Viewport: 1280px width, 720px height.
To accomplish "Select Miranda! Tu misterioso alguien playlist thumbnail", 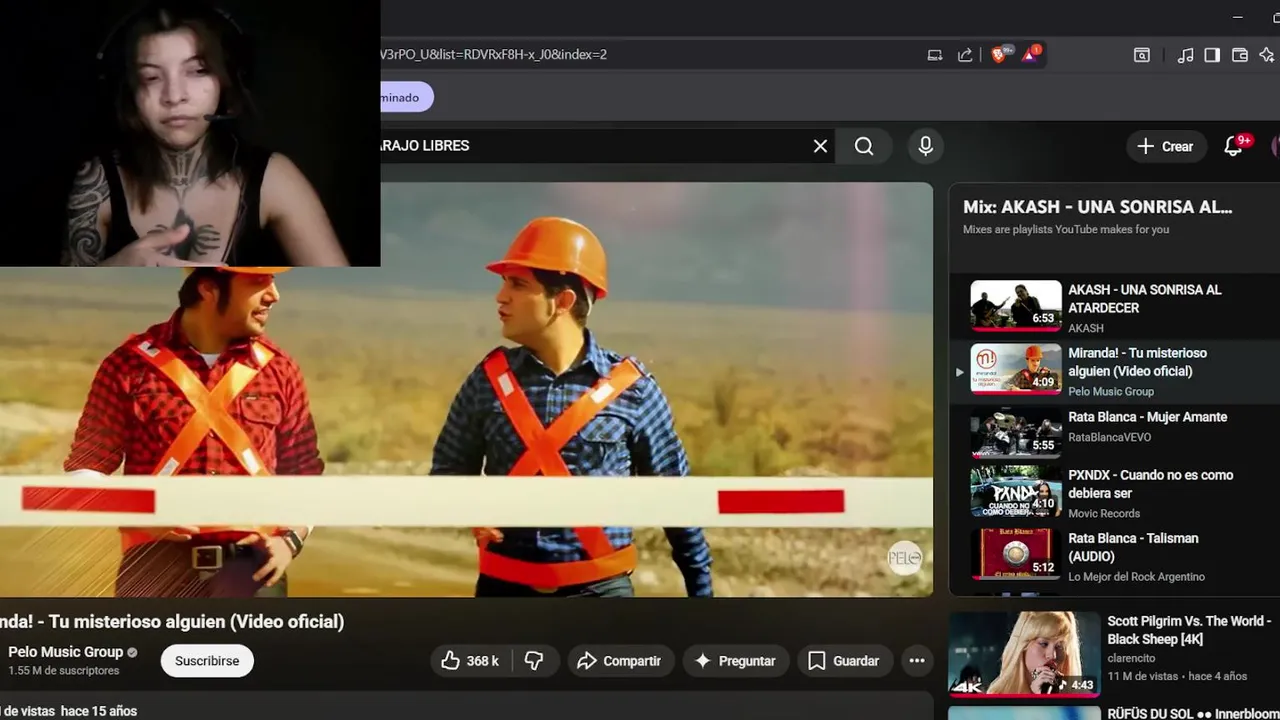I will (1016, 369).
